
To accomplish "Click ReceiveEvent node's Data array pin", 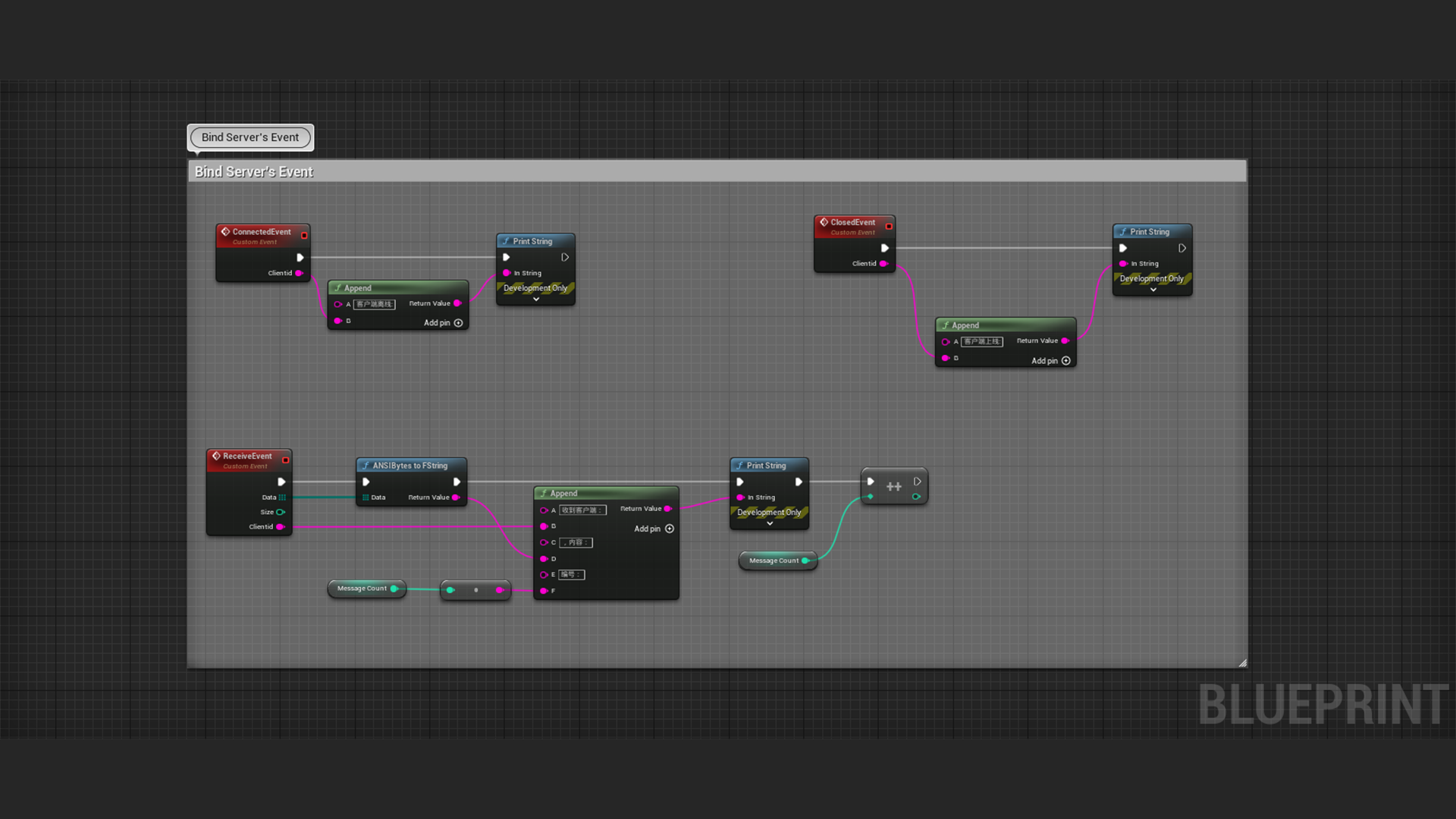I will pyautogui.click(x=282, y=497).
